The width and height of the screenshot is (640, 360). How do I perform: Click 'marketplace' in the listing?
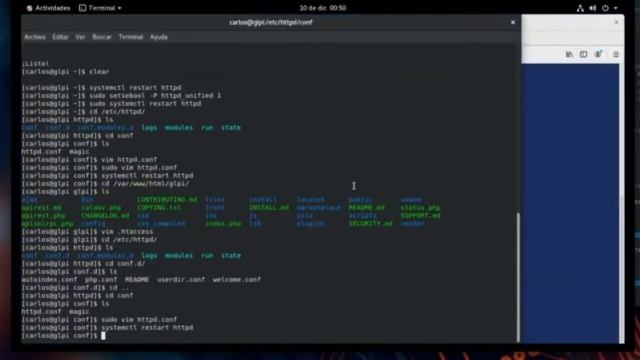click(x=318, y=208)
